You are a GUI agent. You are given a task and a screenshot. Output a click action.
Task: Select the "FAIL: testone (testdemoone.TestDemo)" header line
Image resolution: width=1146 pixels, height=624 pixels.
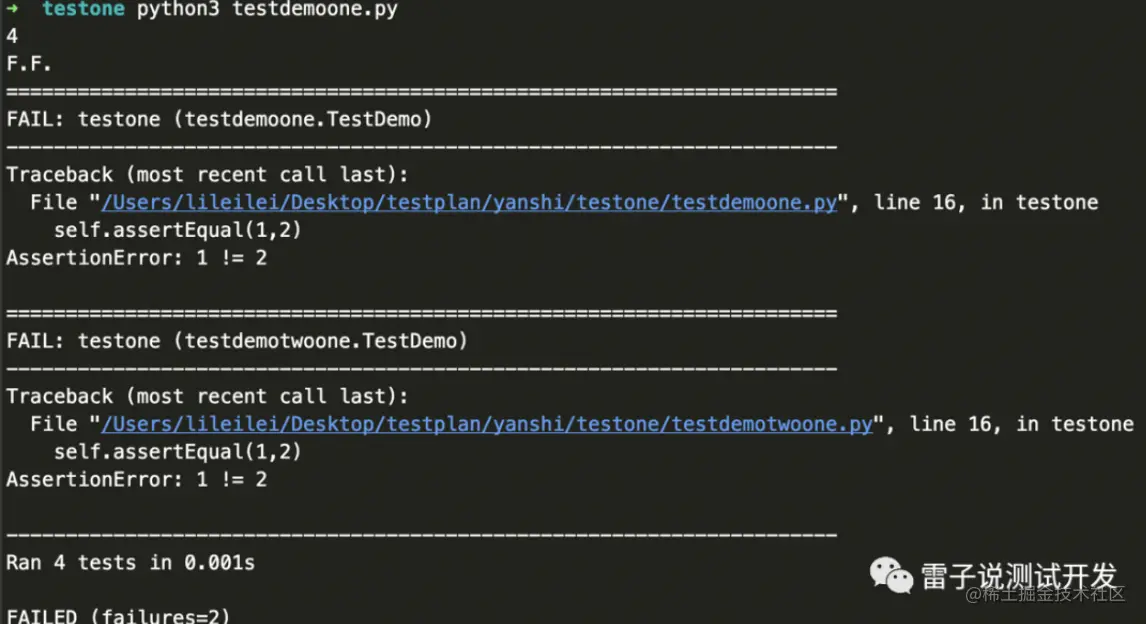219,120
